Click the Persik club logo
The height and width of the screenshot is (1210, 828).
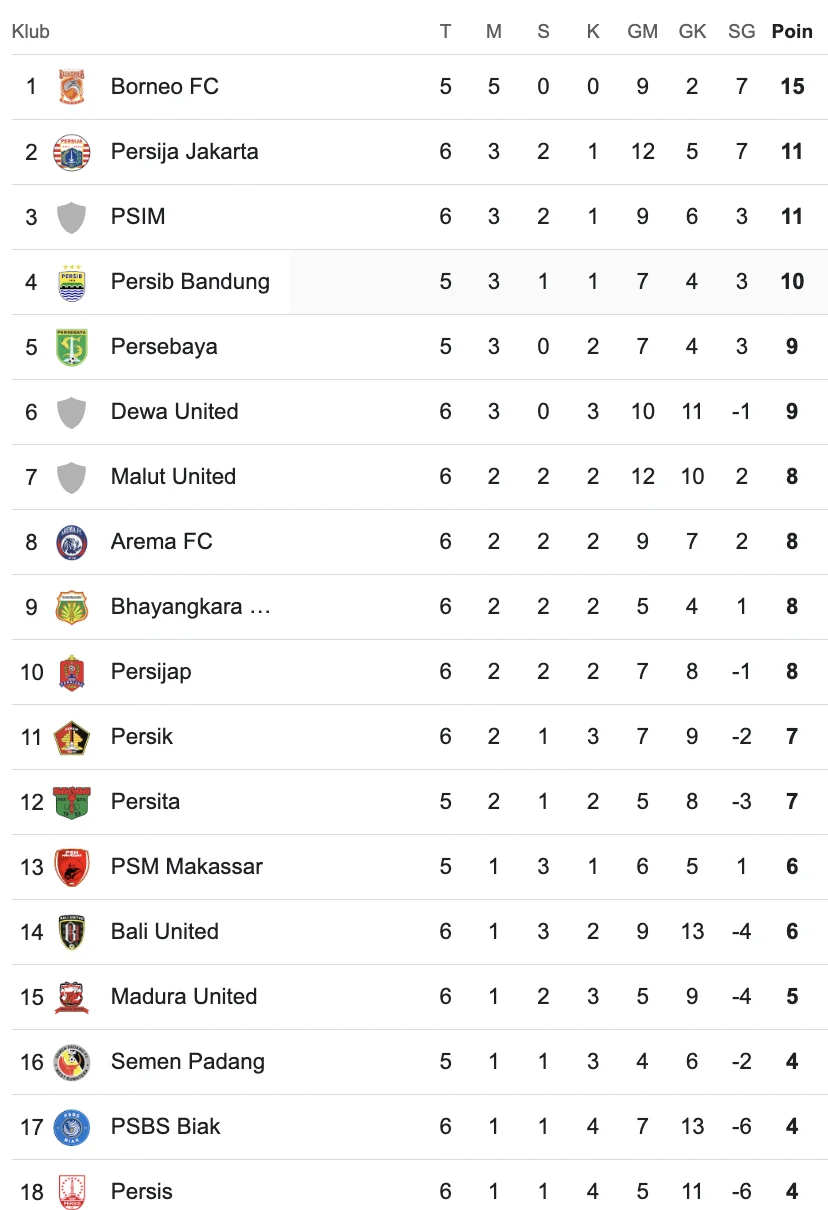click(x=71, y=737)
